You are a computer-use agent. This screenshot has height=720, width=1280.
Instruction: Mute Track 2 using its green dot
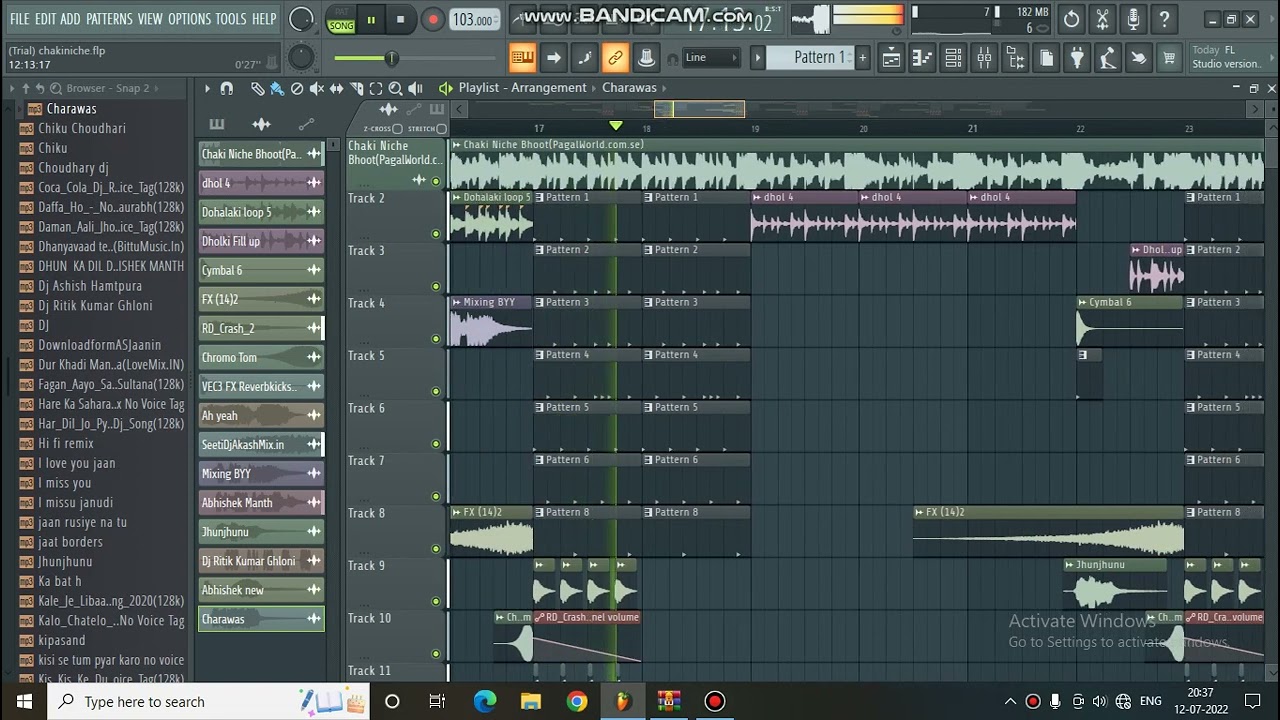(x=435, y=234)
